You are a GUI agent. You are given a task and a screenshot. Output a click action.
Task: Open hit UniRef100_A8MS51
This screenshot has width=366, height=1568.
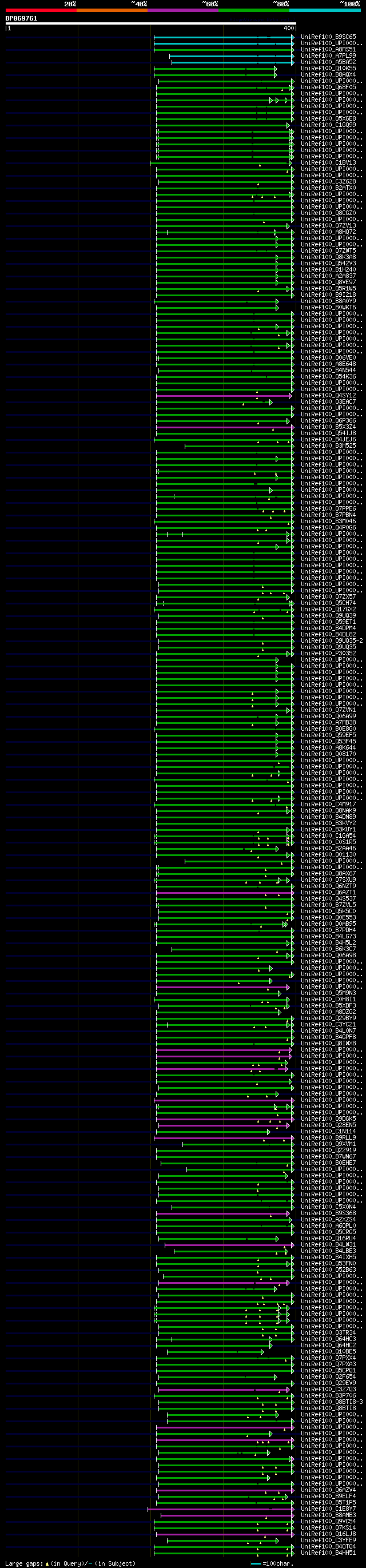pos(328,49)
